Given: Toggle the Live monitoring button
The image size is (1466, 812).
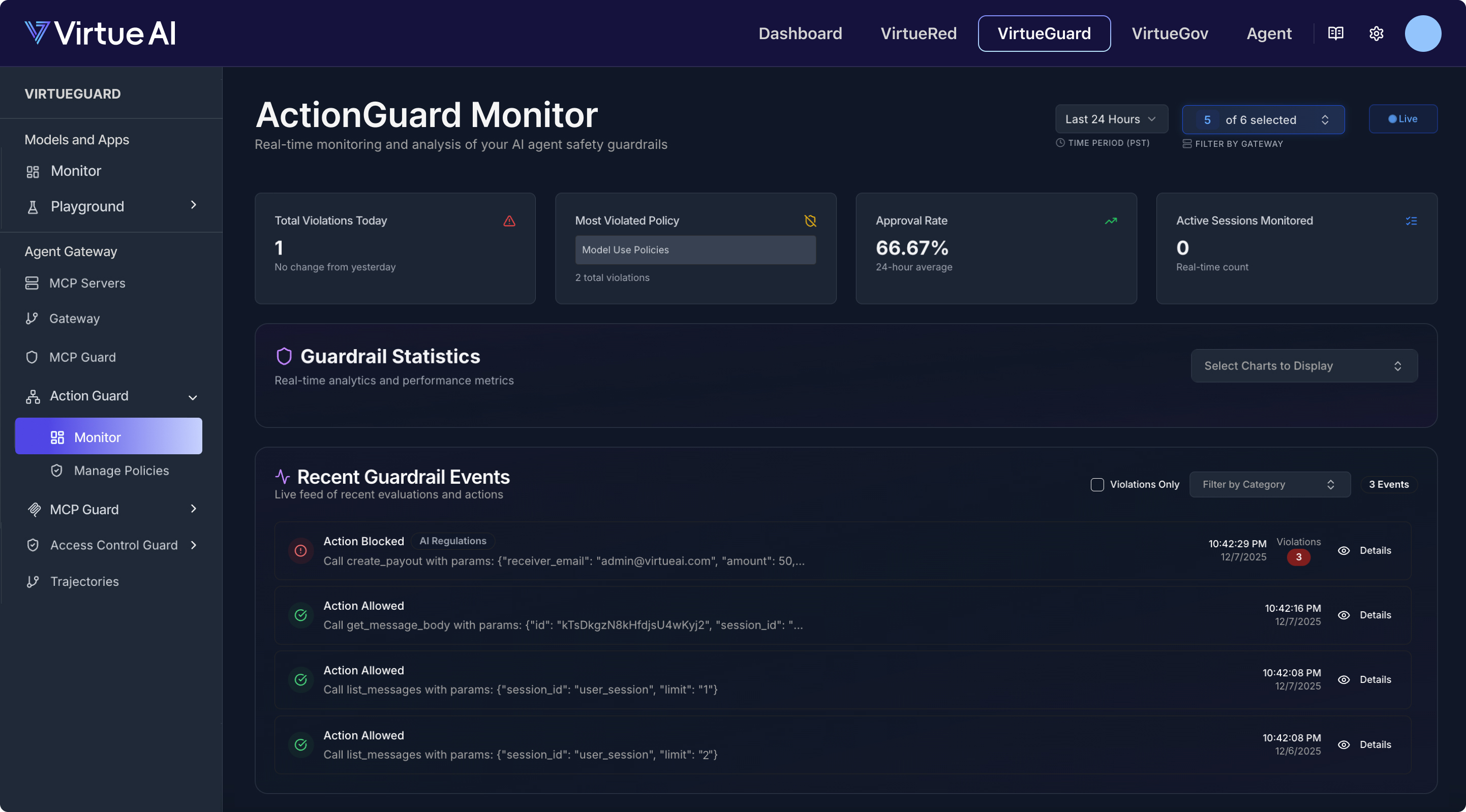Looking at the screenshot, I should click(x=1403, y=119).
